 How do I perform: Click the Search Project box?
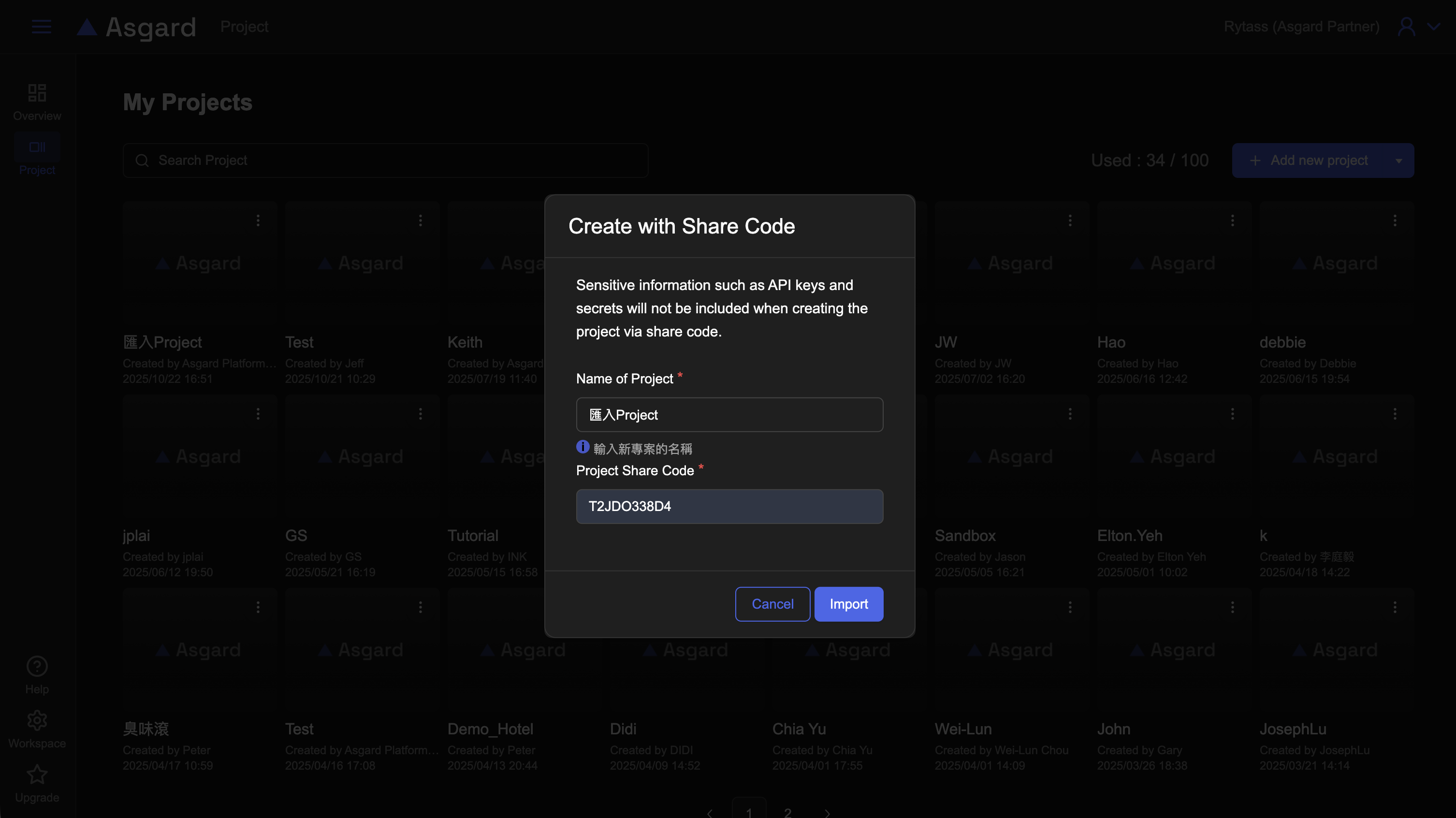(385, 161)
